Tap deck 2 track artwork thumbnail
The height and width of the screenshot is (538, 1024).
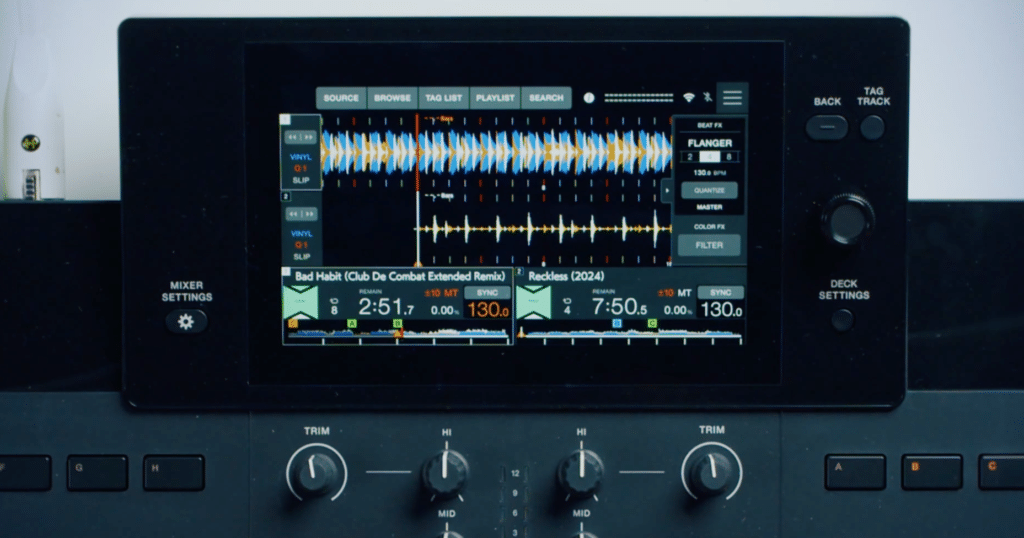[x=534, y=303]
